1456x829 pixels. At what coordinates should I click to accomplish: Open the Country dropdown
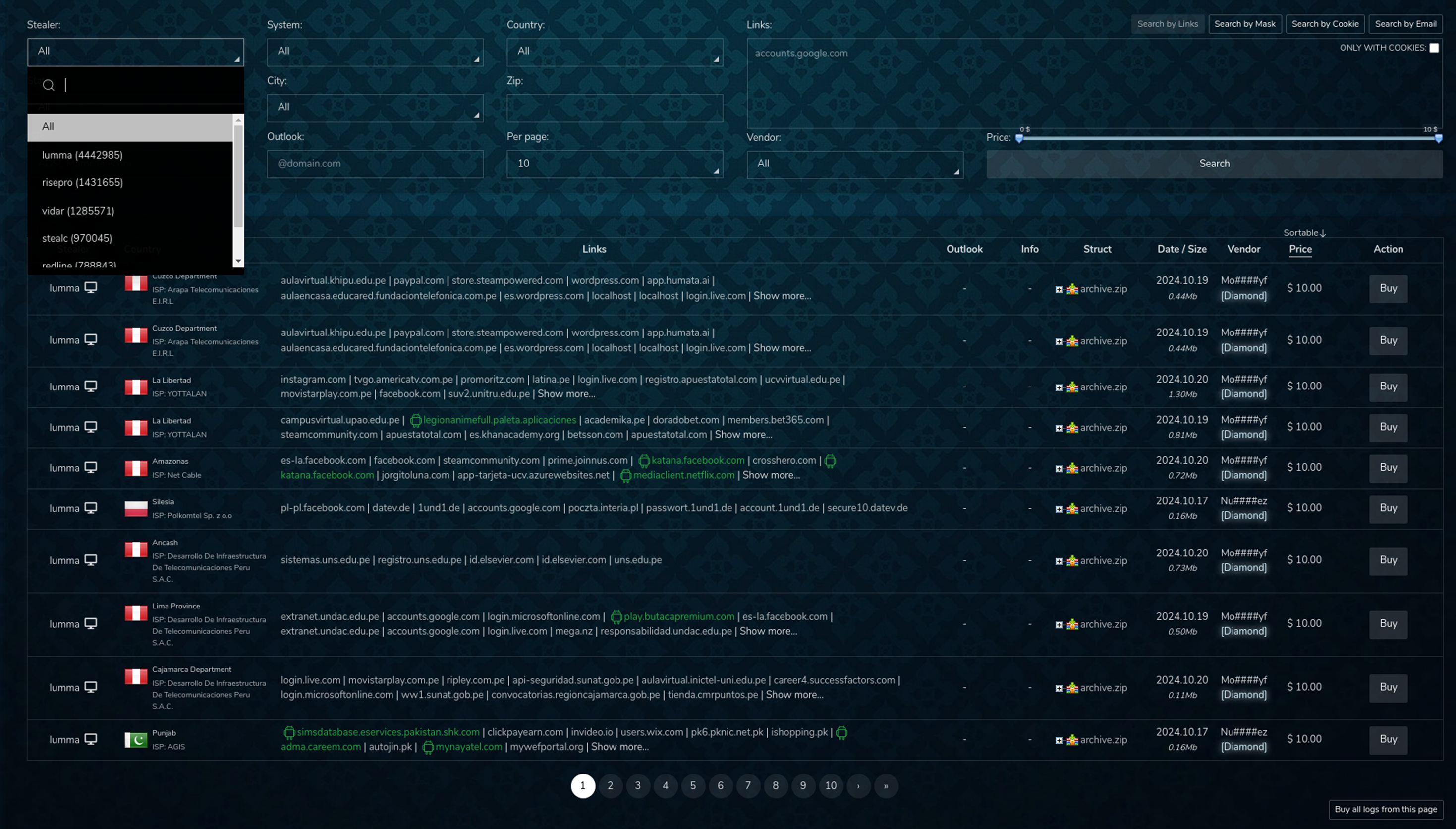(x=615, y=52)
